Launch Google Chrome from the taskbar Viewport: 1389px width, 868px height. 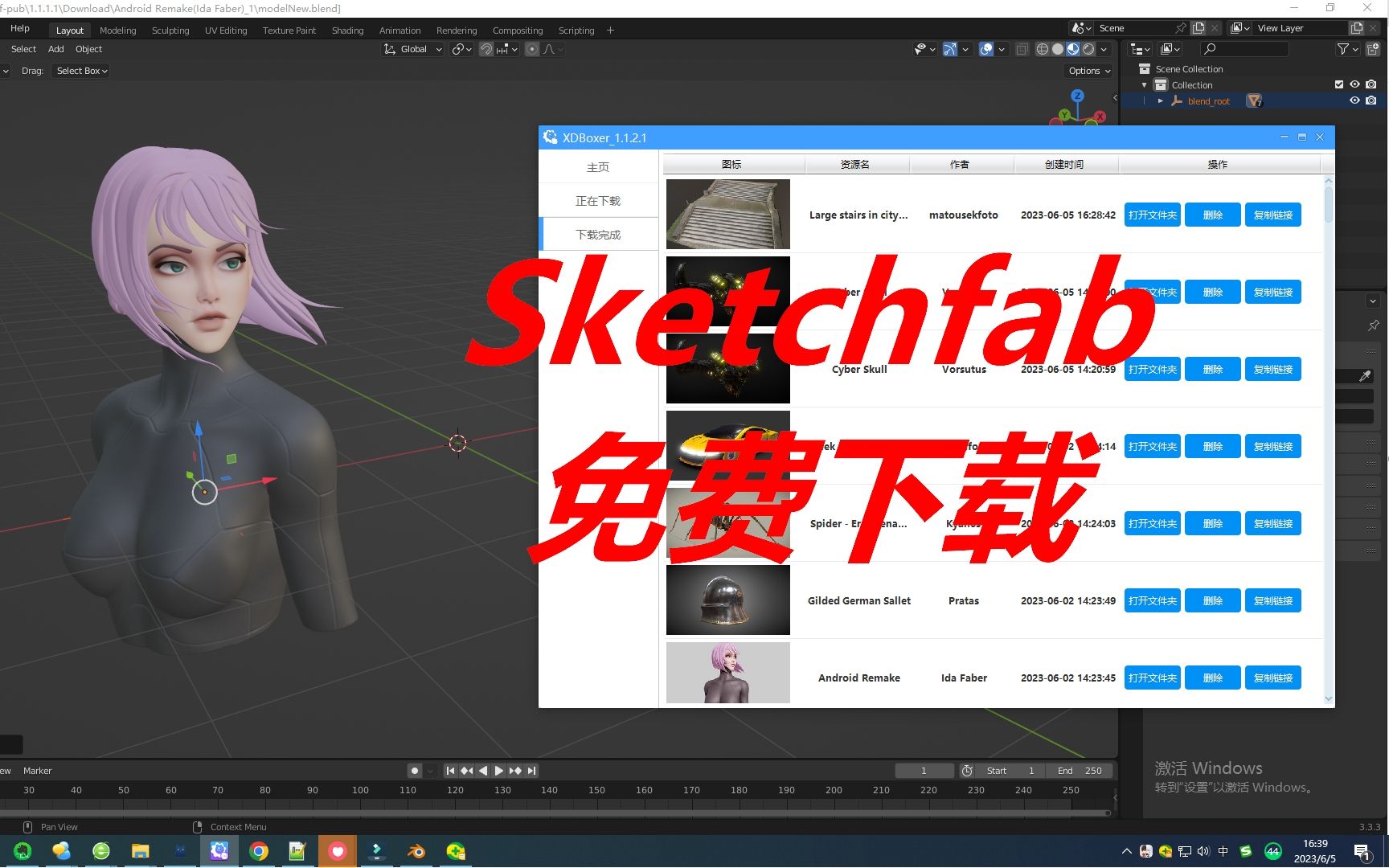tap(259, 850)
